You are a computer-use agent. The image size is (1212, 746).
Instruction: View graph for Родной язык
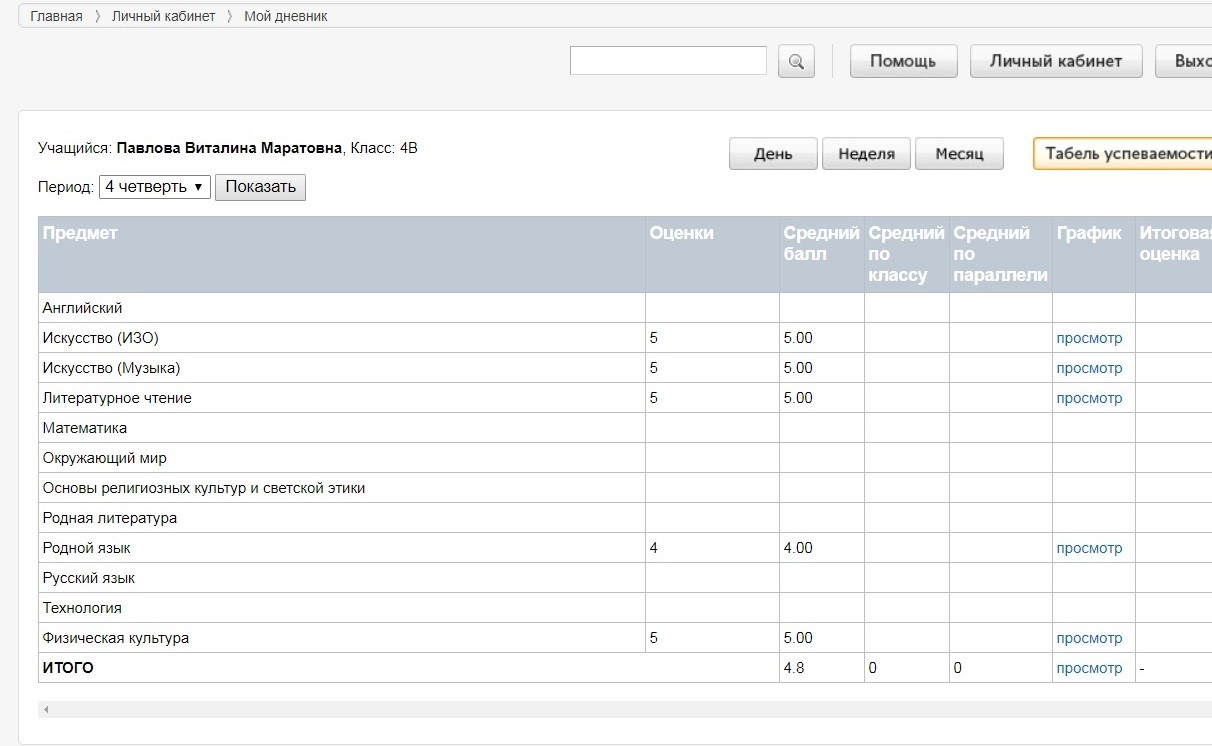(1089, 548)
